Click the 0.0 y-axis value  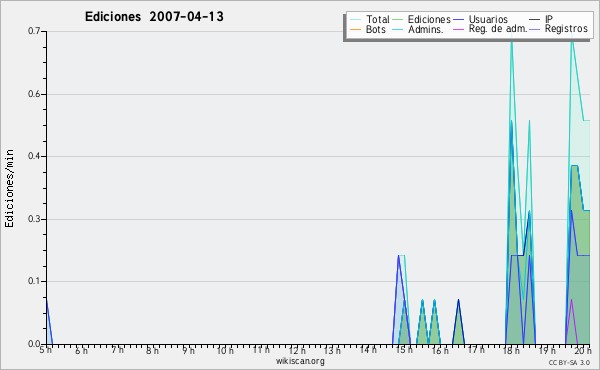click(34, 344)
